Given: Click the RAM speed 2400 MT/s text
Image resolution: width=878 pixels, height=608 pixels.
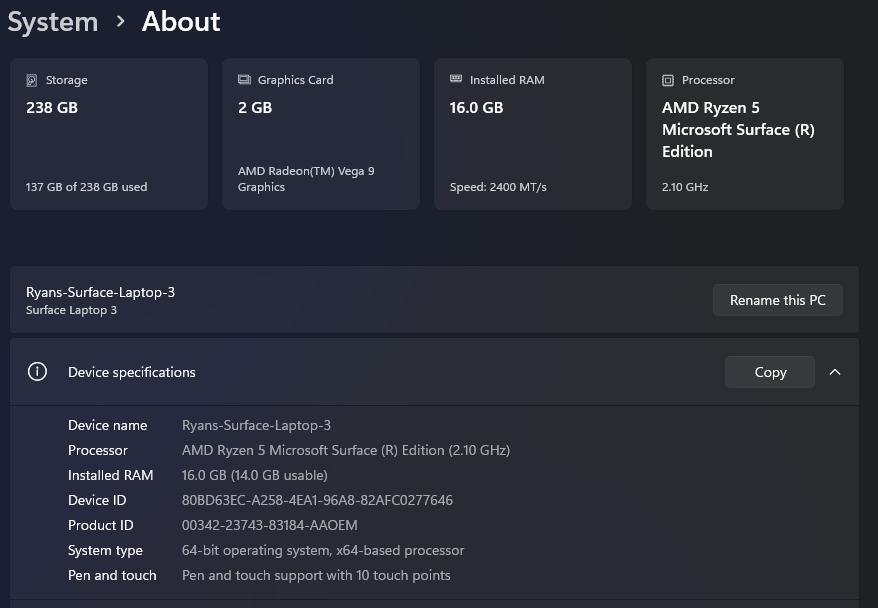Looking at the screenshot, I should pos(498,187).
